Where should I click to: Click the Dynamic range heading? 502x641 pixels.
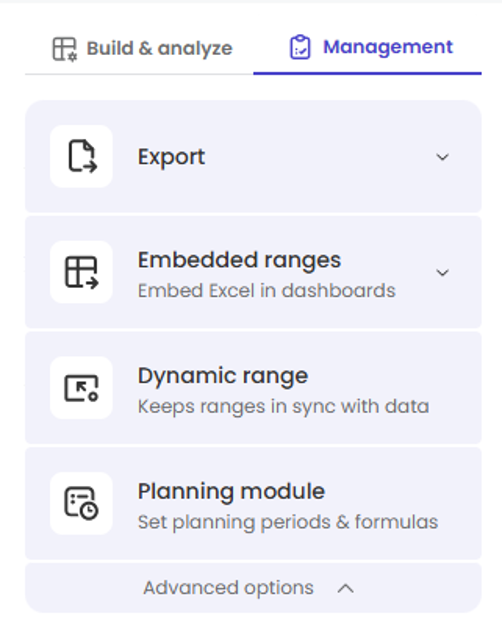point(223,376)
